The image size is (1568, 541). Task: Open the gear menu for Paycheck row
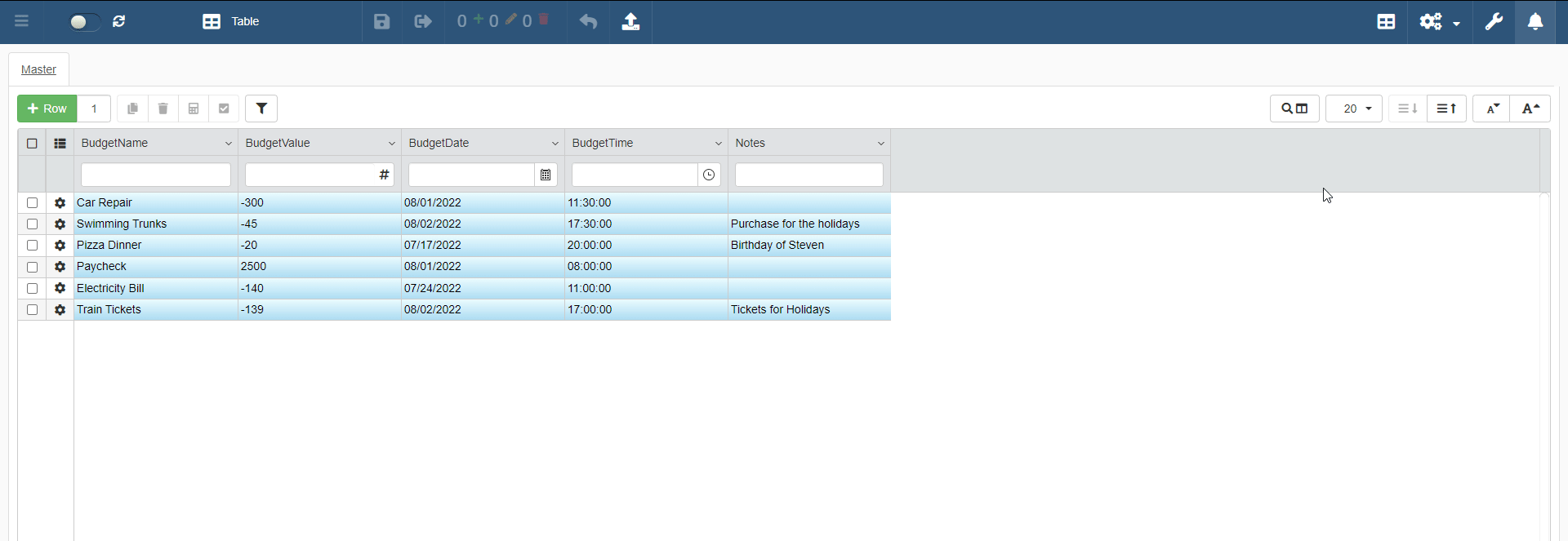(60, 267)
